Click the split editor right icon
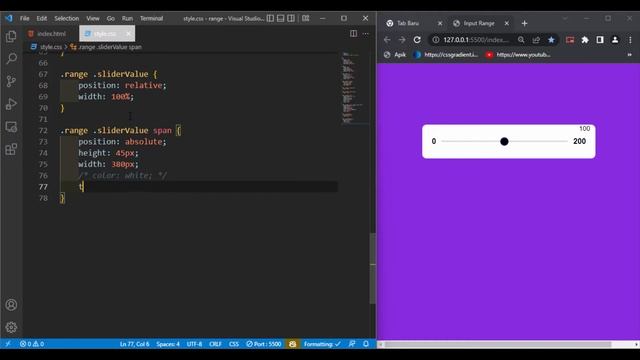Image resolution: width=640 pixels, height=360 pixels. click(x=353, y=33)
